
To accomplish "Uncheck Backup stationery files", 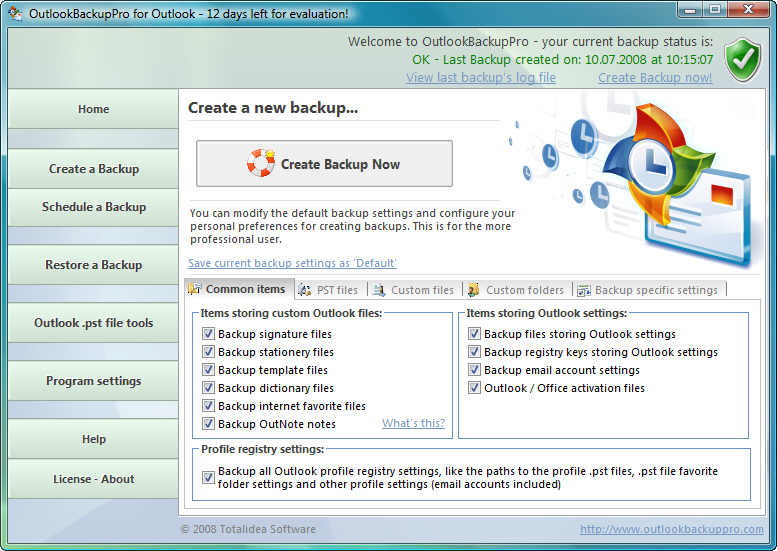I will tap(208, 352).
